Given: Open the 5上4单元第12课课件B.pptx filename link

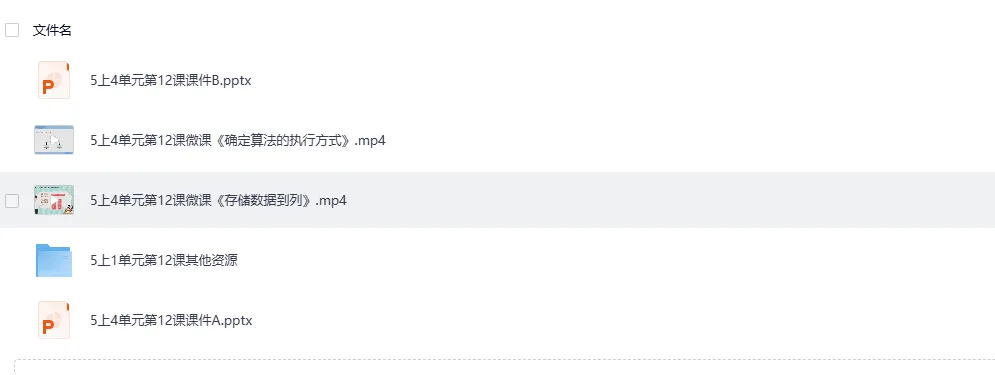Looking at the screenshot, I should pos(171,81).
